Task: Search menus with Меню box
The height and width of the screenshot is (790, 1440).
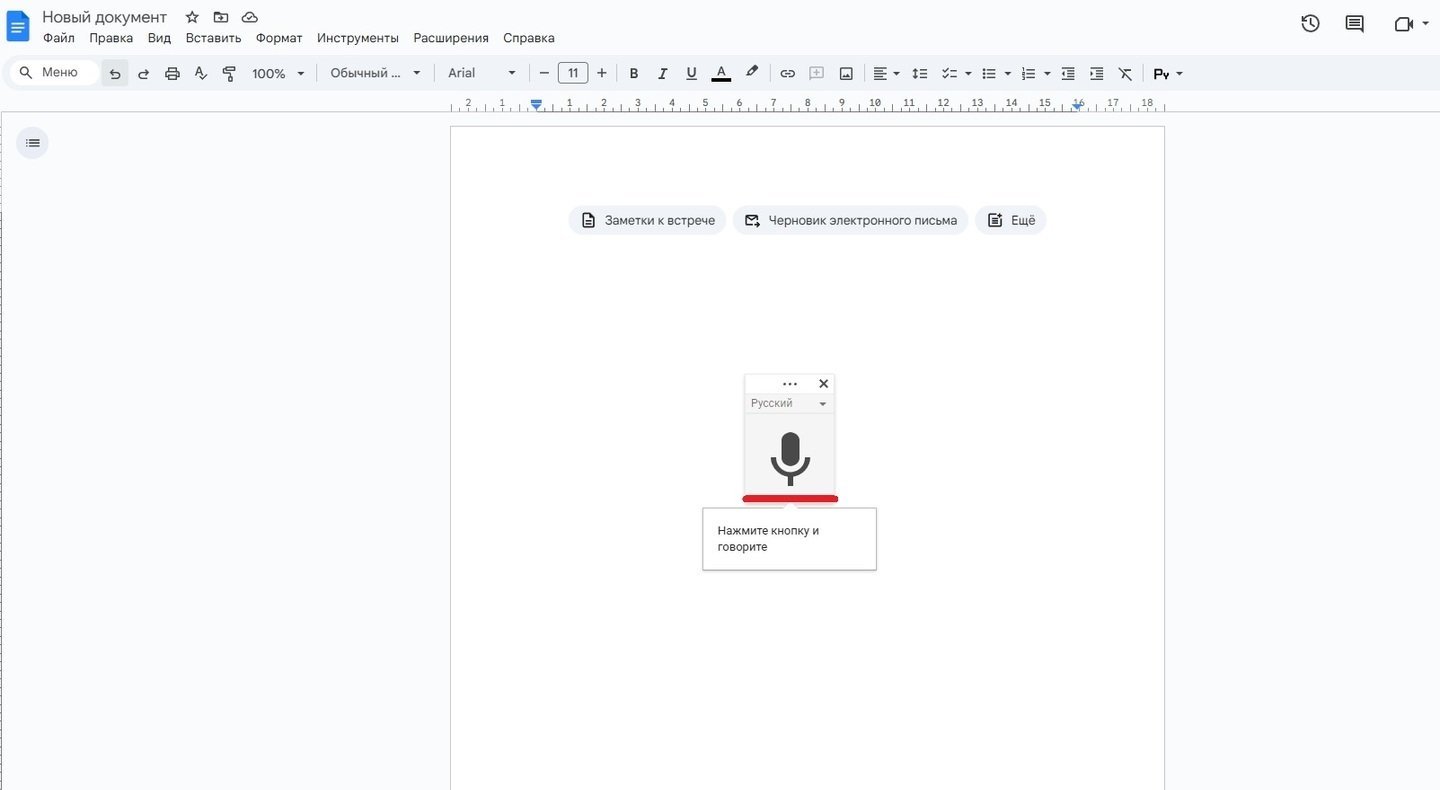Action: click(54, 73)
